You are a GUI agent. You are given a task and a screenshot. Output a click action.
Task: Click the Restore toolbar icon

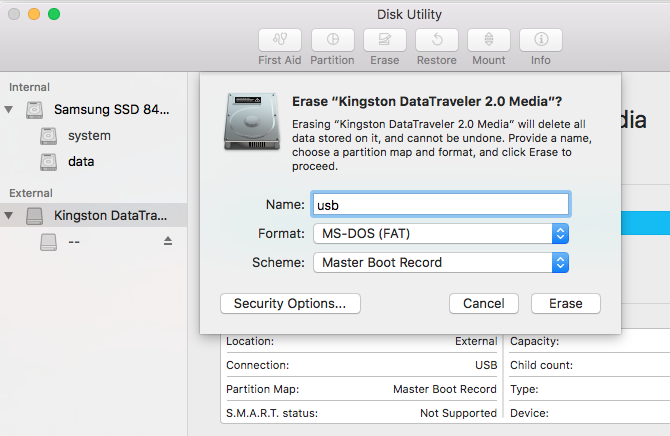click(437, 40)
